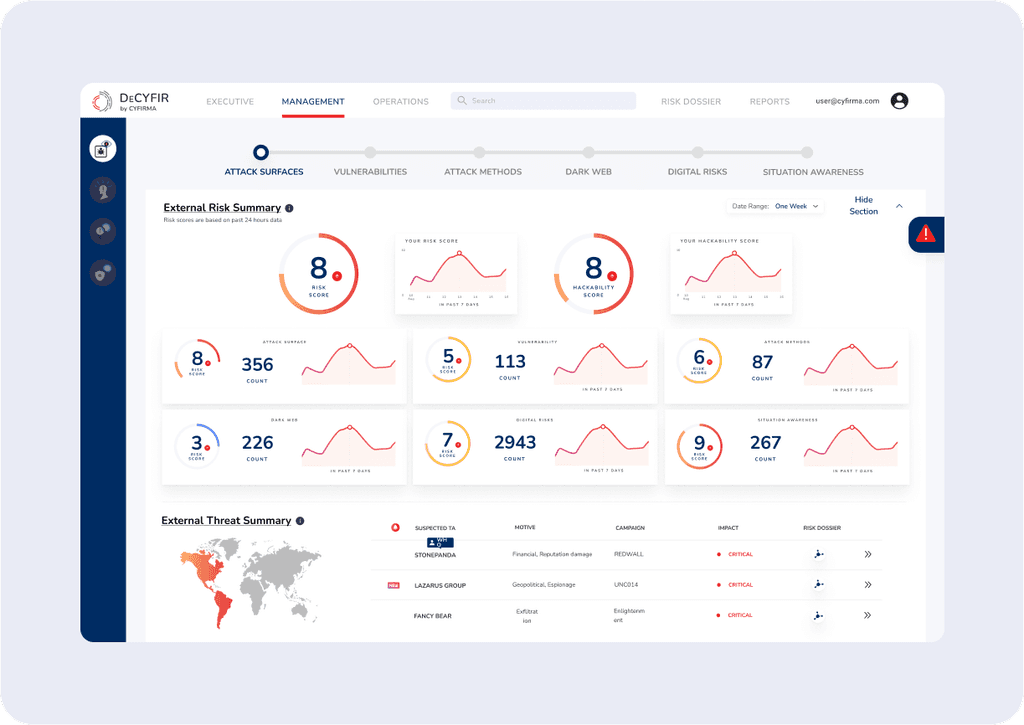Open the REPORTS menu
1024x725 pixels.
[x=769, y=102]
